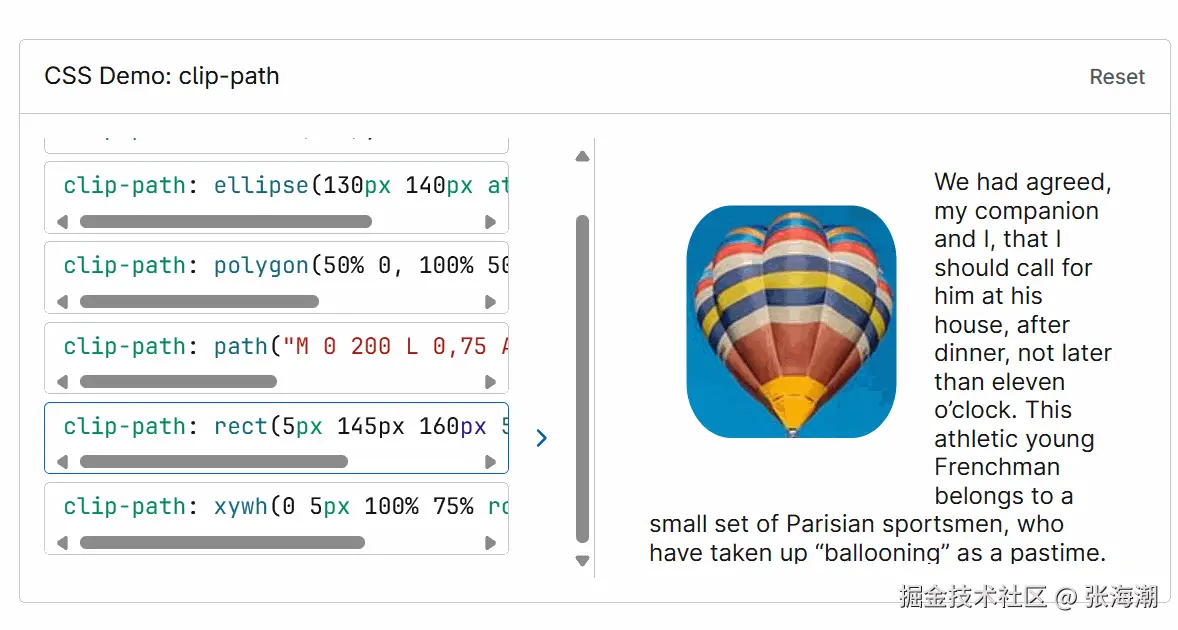Click right scroll arrow in rect example
The image size is (1178, 630).
pyautogui.click(x=490, y=462)
